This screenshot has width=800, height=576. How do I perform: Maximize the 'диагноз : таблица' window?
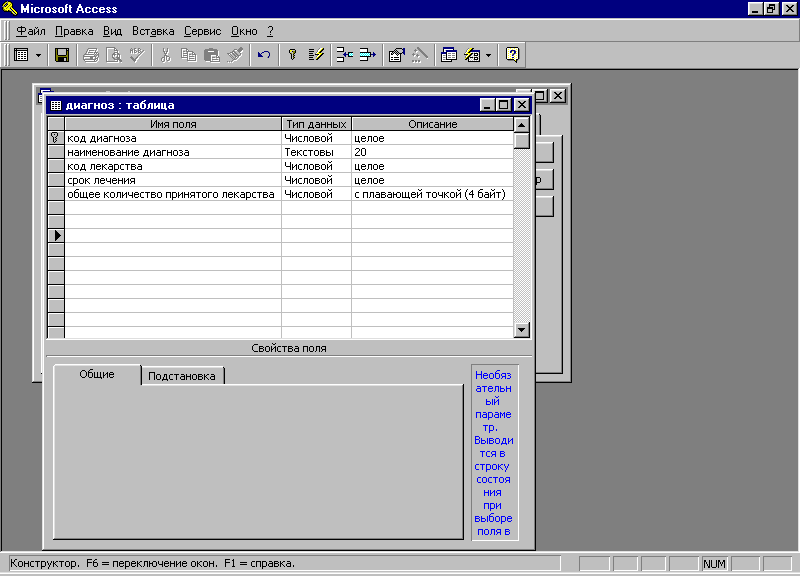coord(504,105)
